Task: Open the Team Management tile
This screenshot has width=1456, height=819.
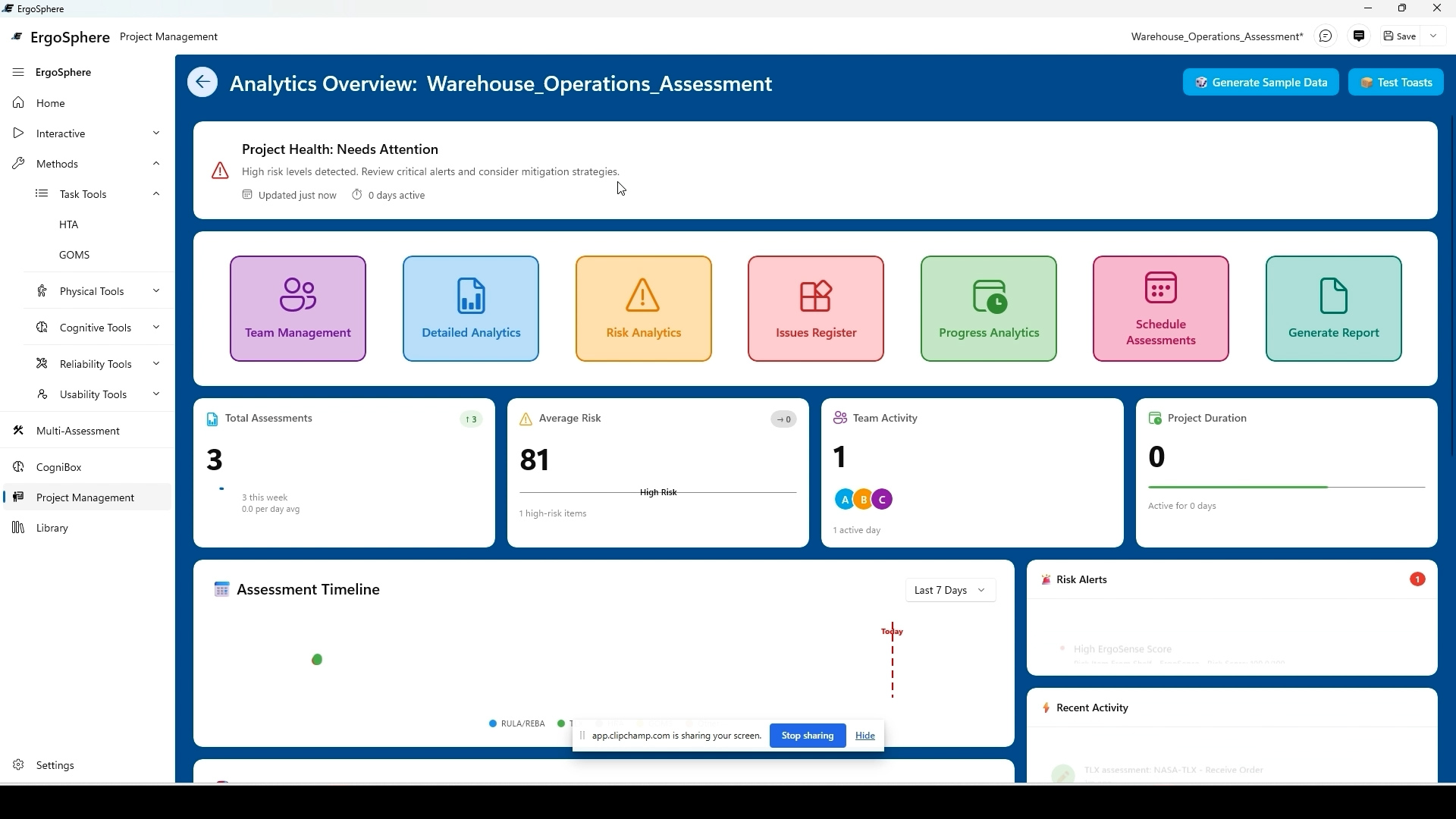Action: (x=298, y=309)
